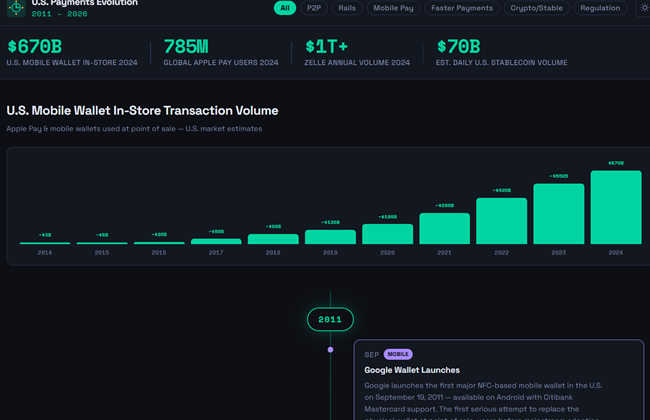650x420 pixels.
Task: Filter timeline by P2P
Action: coord(314,8)
